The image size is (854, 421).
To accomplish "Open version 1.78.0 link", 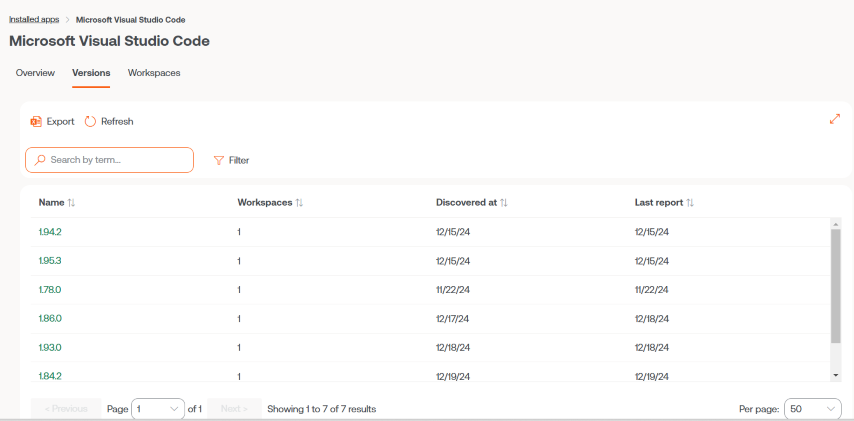I will click(50, 290).
